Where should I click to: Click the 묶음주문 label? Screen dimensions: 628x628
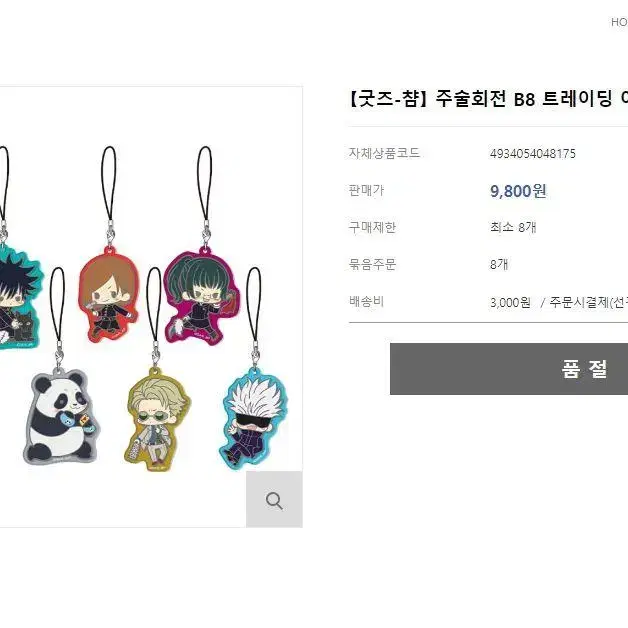(x=372, y=264)
